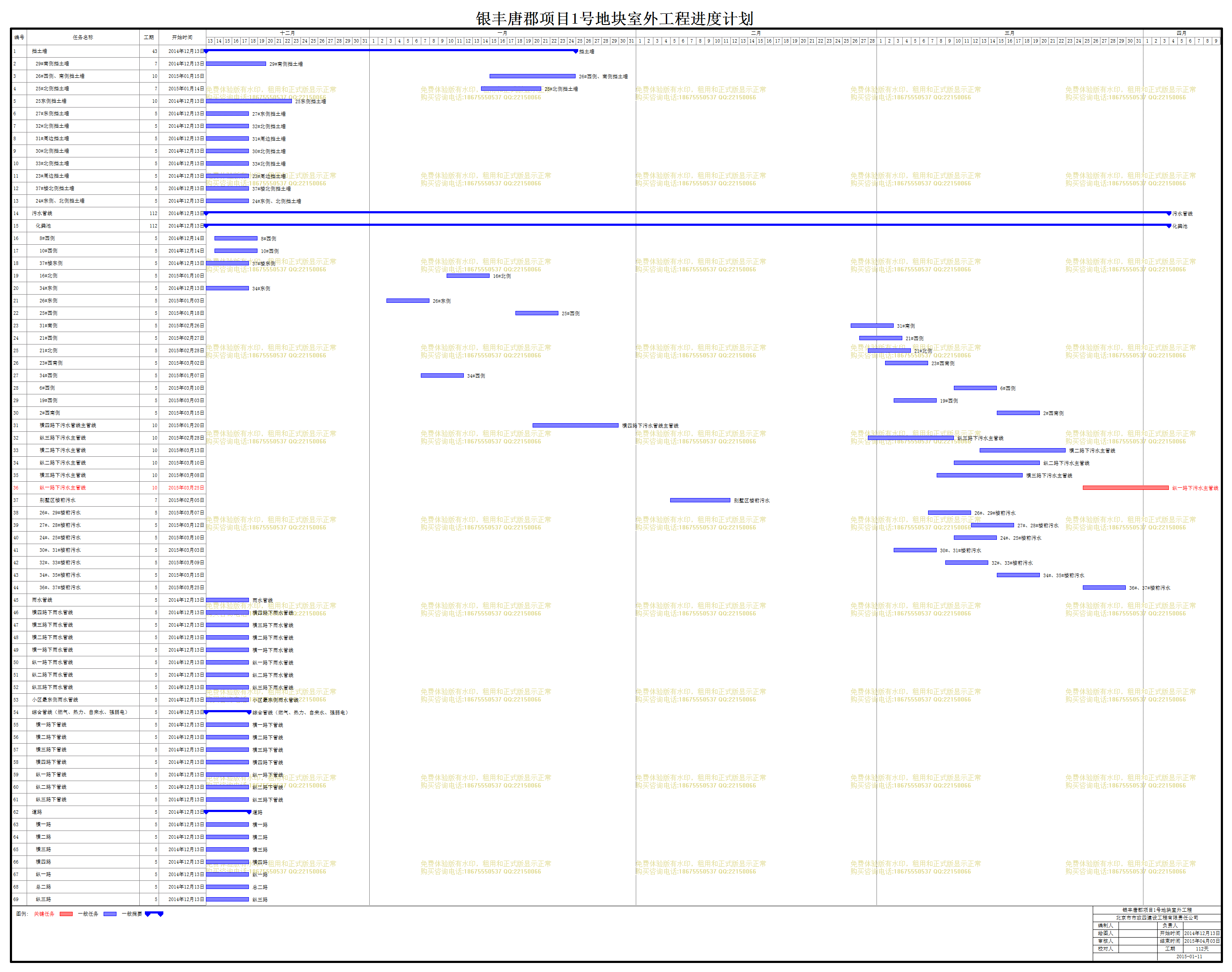Click the red 关键任务 legend swatch
The width and height of the screenshot is (1232, 972).
coord(66,914)
